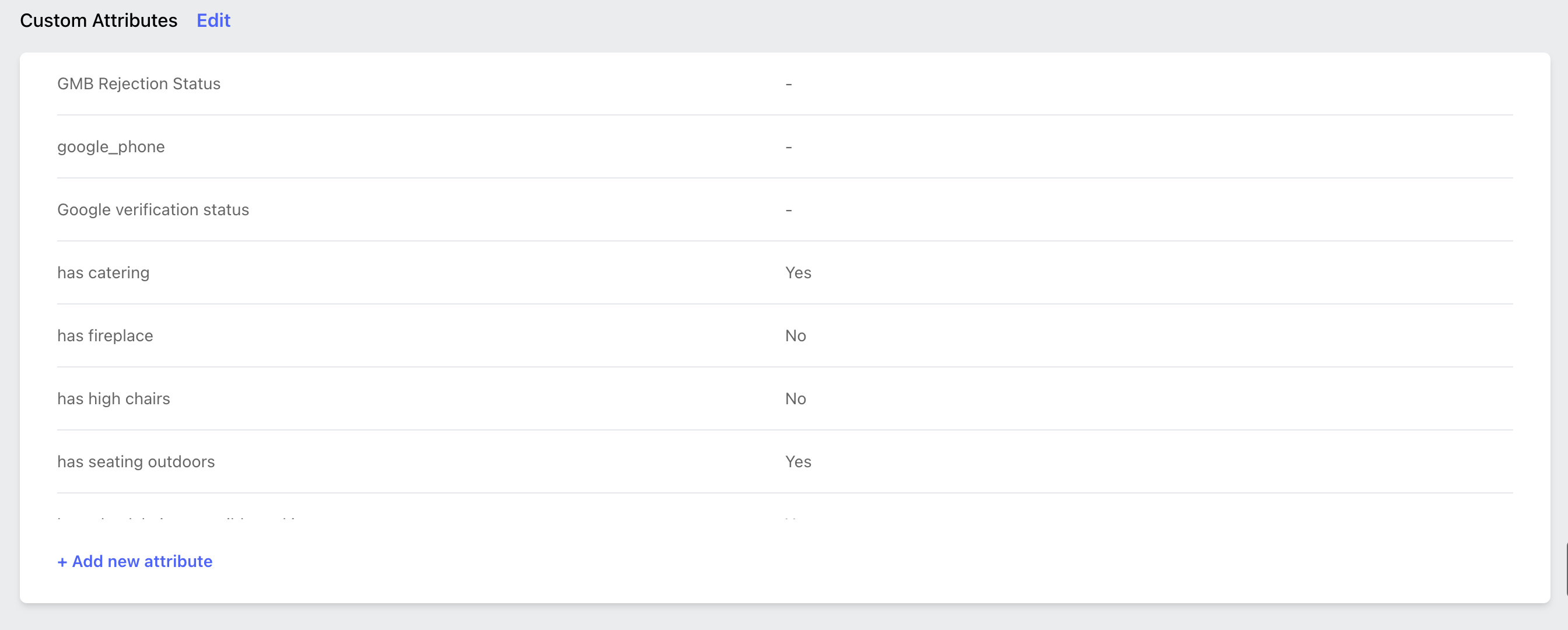Click the Custom Attributes section heading
Viewport: 1568px width, 630px height.
(99, 20)
